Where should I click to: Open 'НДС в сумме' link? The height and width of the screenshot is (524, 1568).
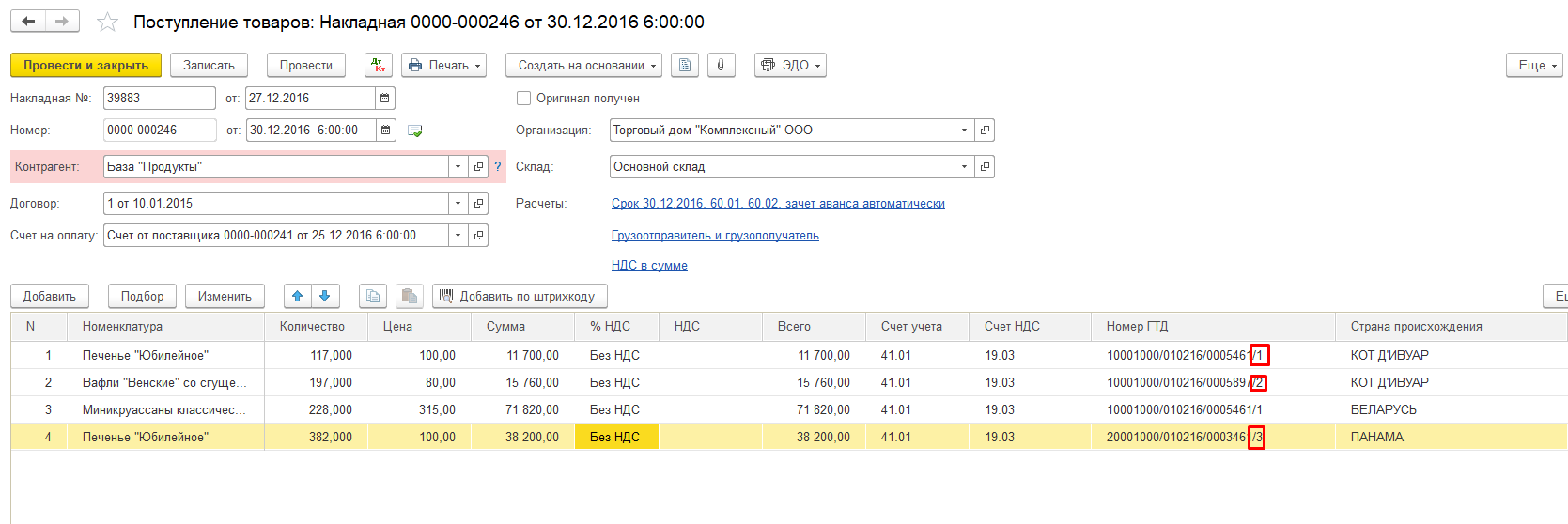tap(649, 266)
